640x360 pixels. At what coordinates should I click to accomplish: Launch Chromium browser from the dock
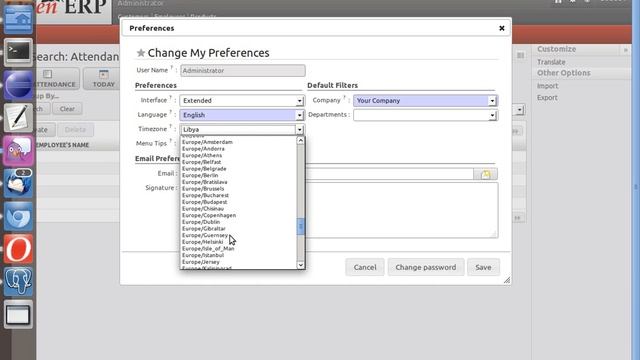[18, 216]
